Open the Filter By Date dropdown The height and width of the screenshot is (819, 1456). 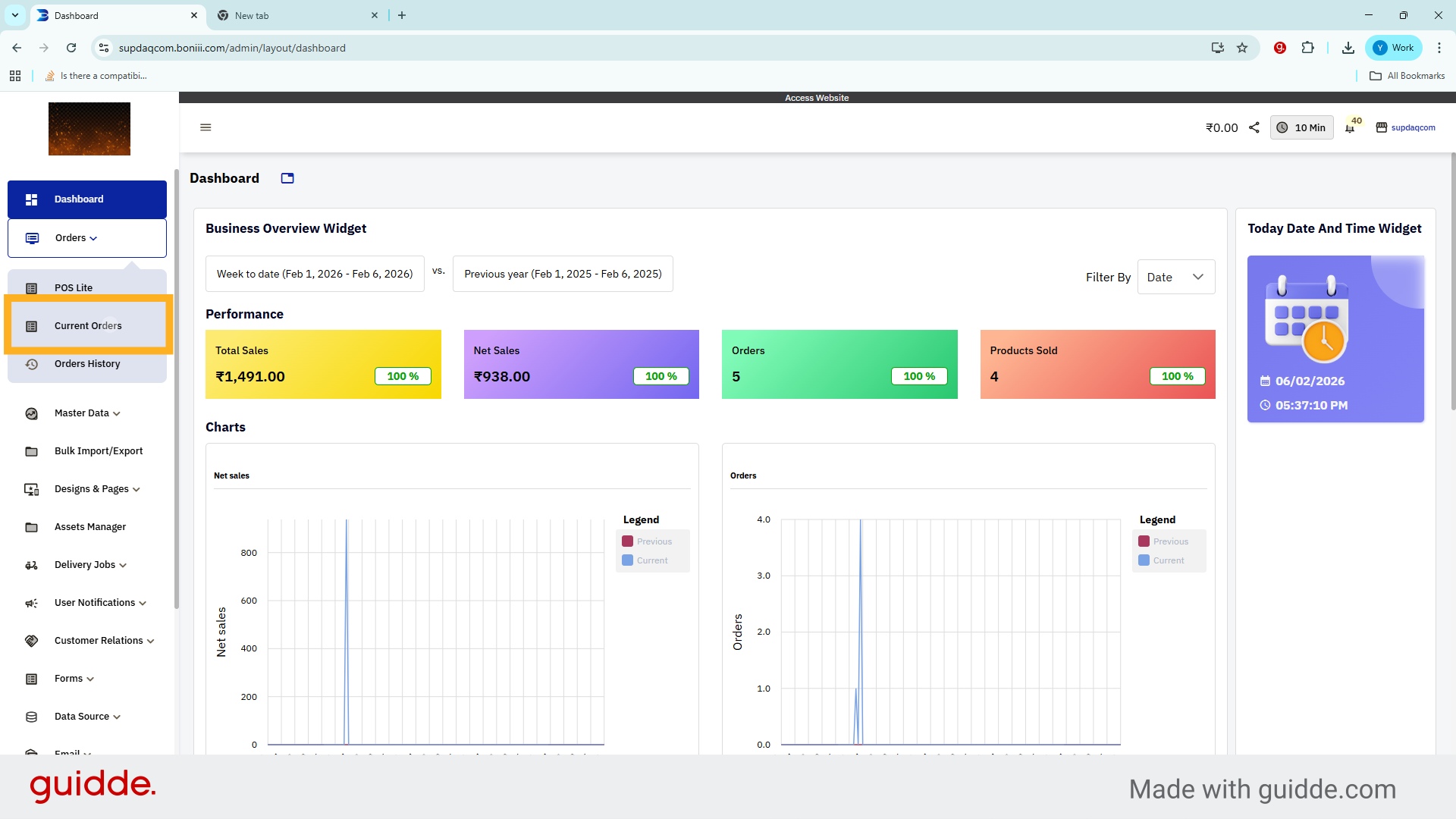1175,278
